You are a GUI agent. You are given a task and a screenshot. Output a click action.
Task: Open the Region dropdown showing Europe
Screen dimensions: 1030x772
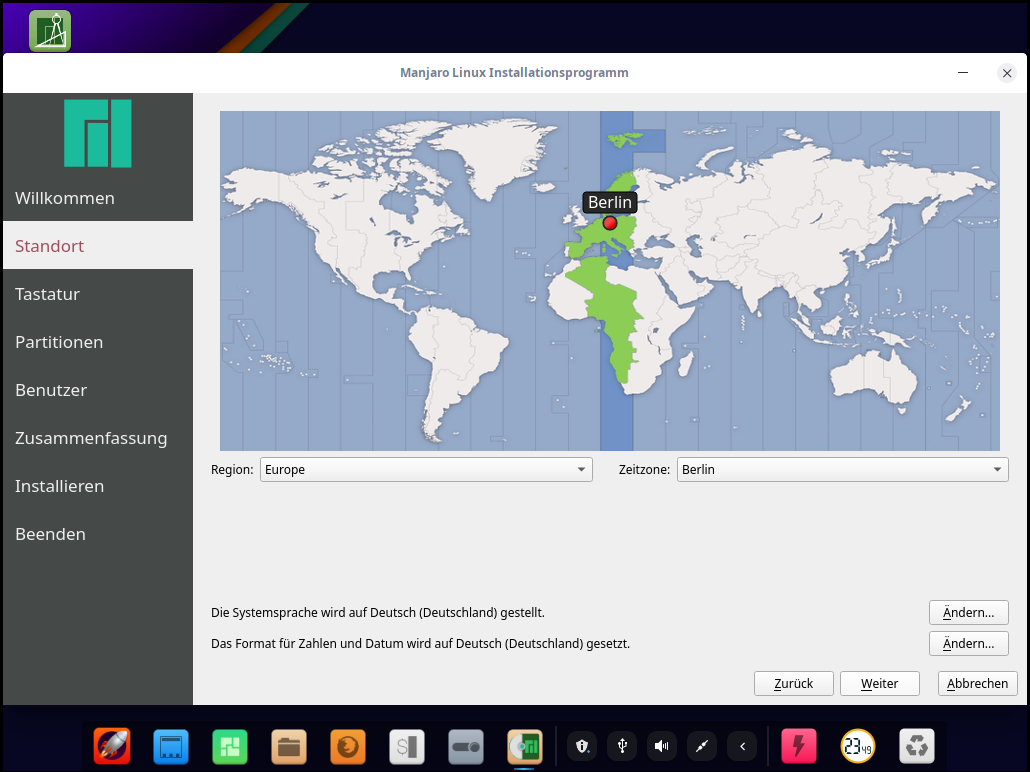(426, 469)
